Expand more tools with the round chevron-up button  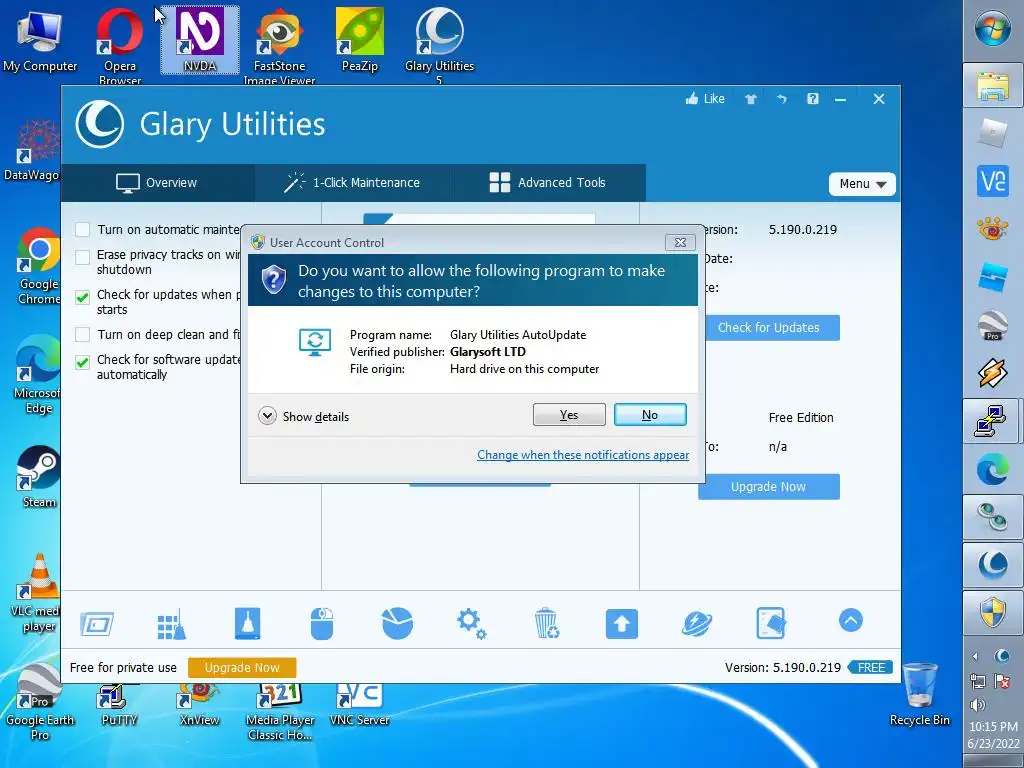(x=850, y=620)
